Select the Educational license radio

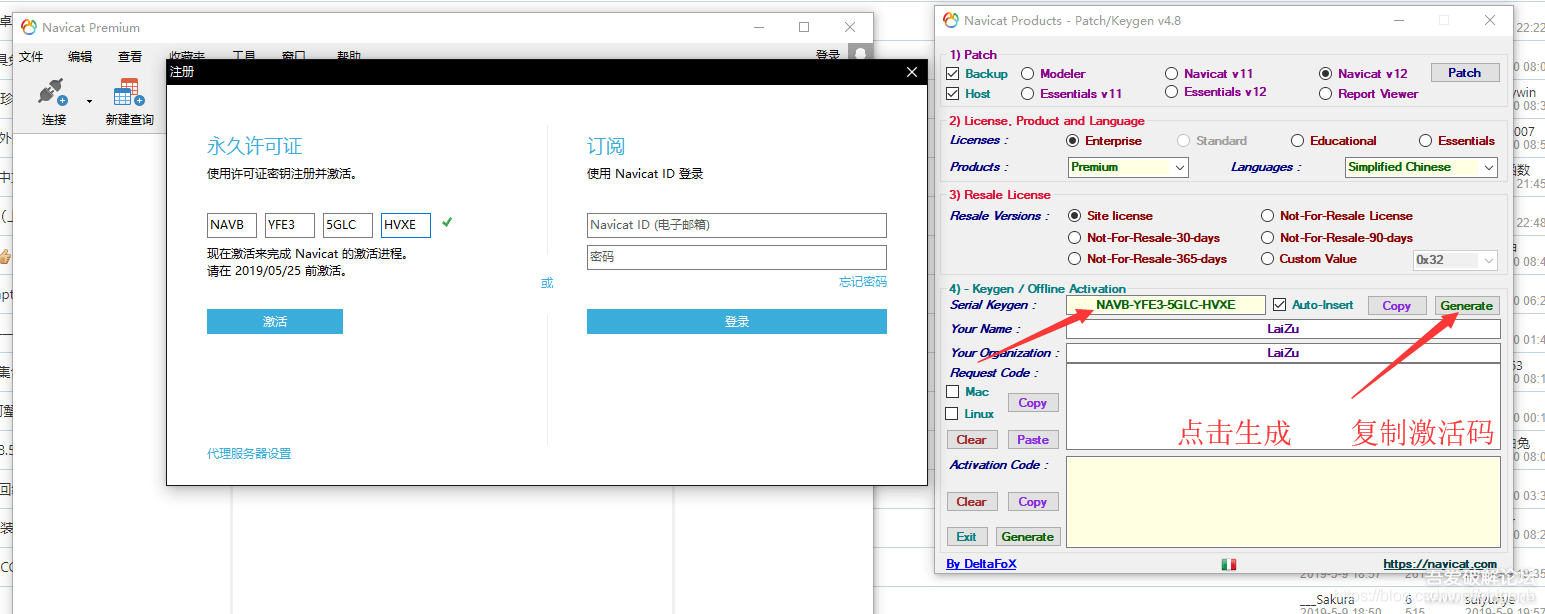coord(1298,141)
